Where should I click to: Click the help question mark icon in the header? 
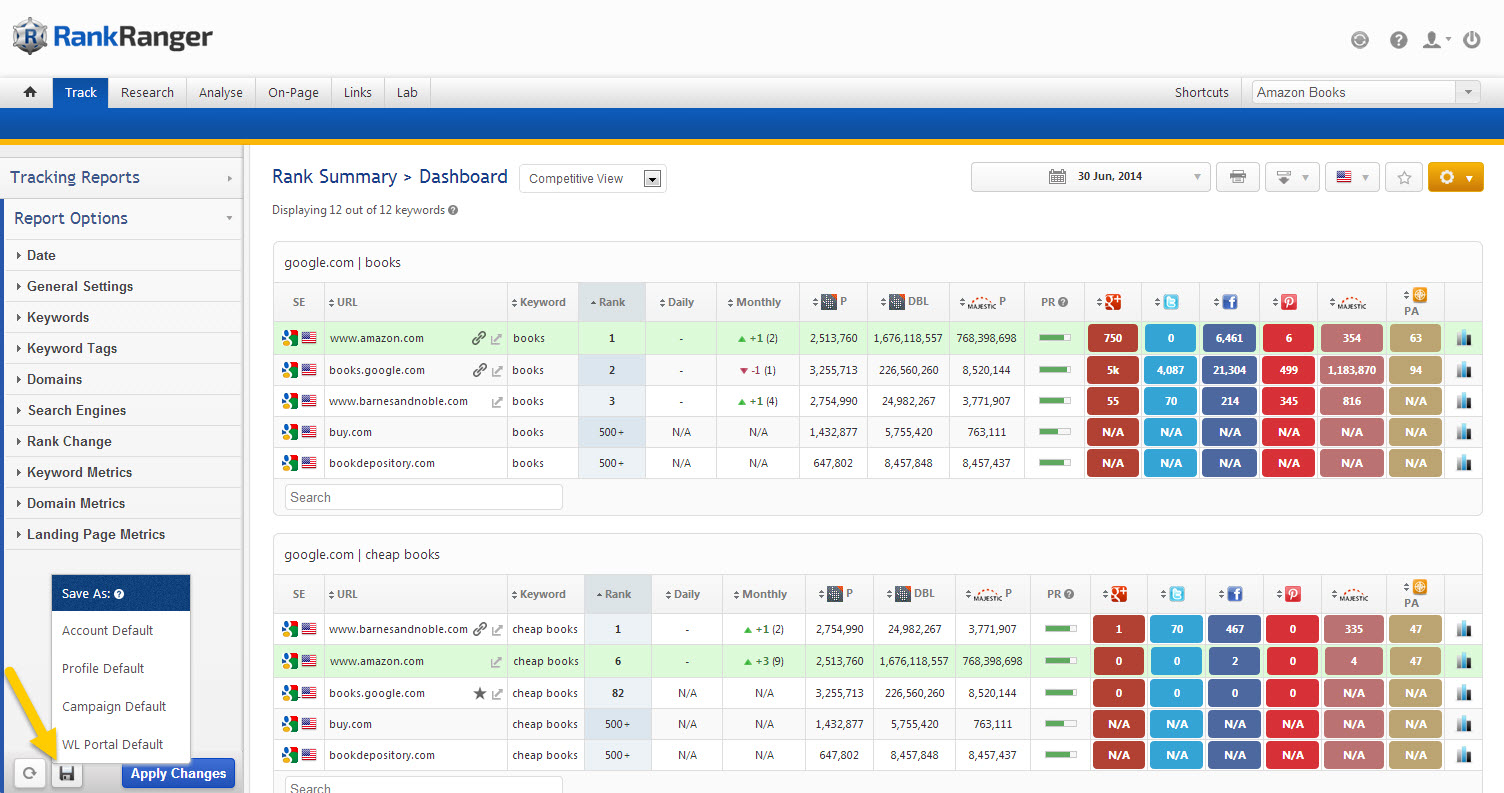click(1399, 40)
